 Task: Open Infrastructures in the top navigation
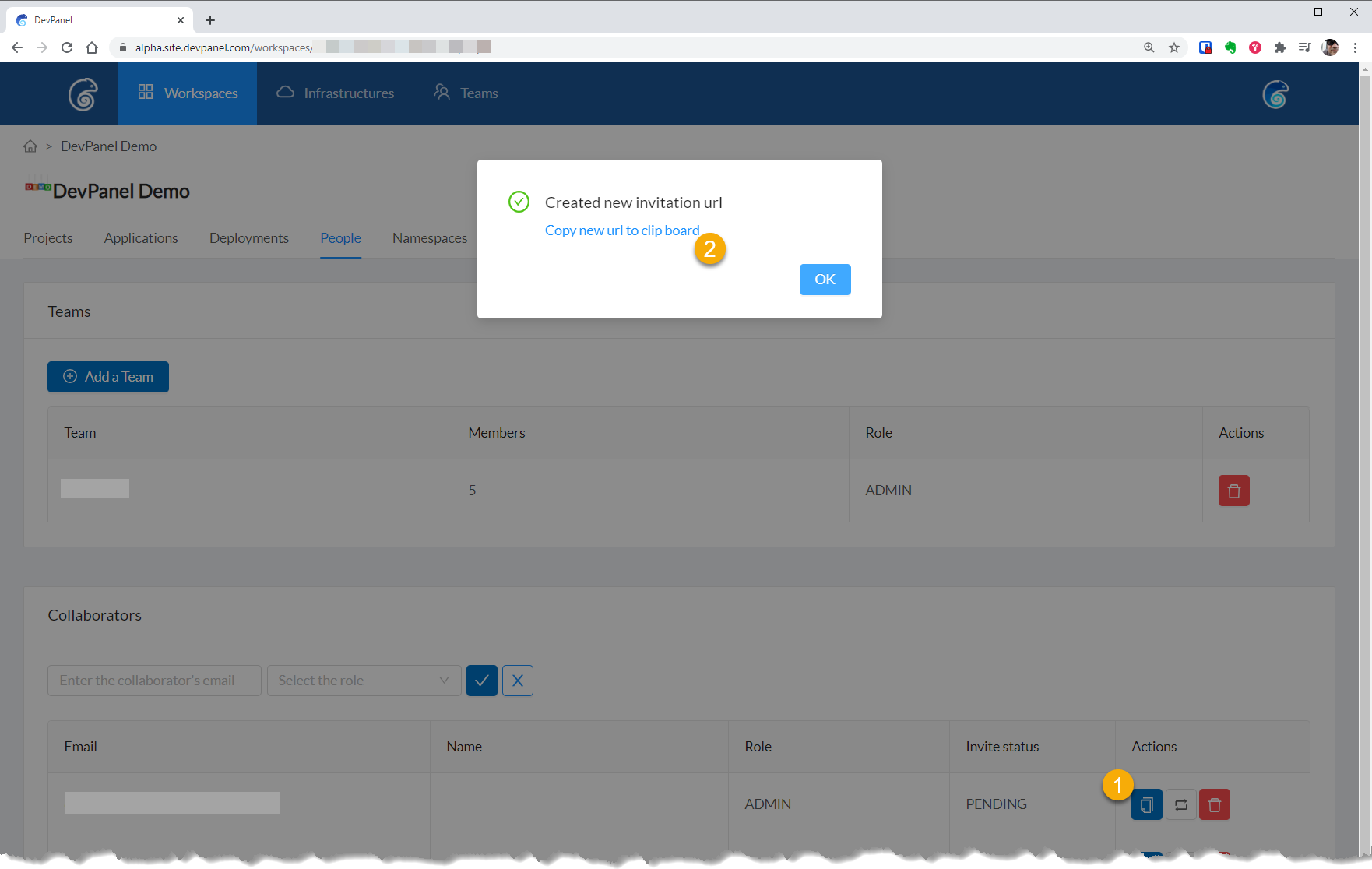(336, 93)
